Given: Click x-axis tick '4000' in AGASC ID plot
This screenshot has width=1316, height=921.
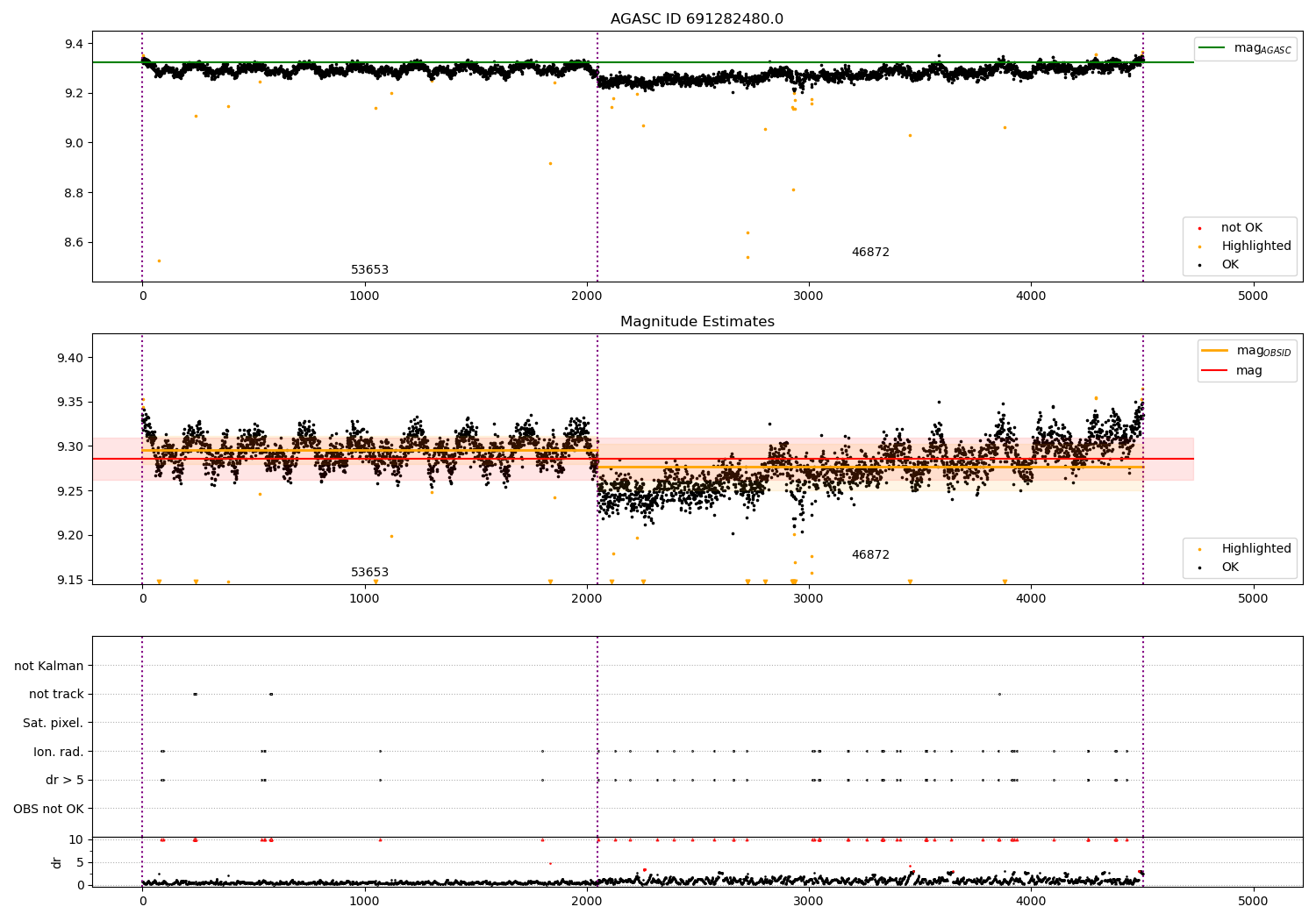Looking at the screenshot, I should click(1031, 296).
